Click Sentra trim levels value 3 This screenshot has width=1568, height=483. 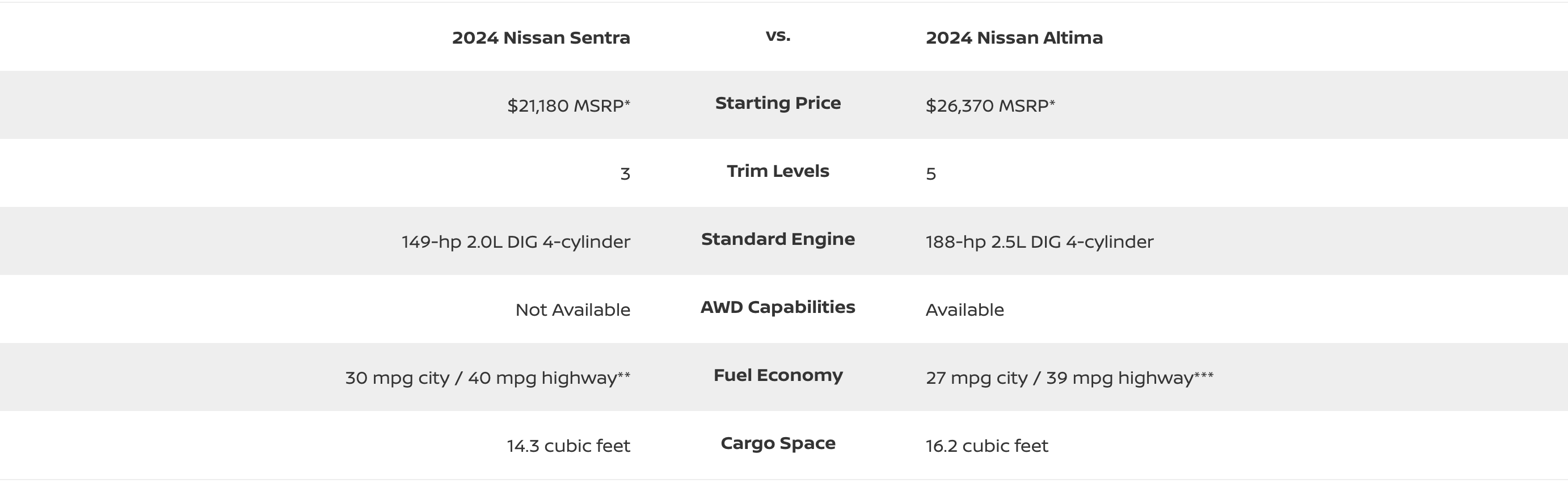click(x=625, y=174)
